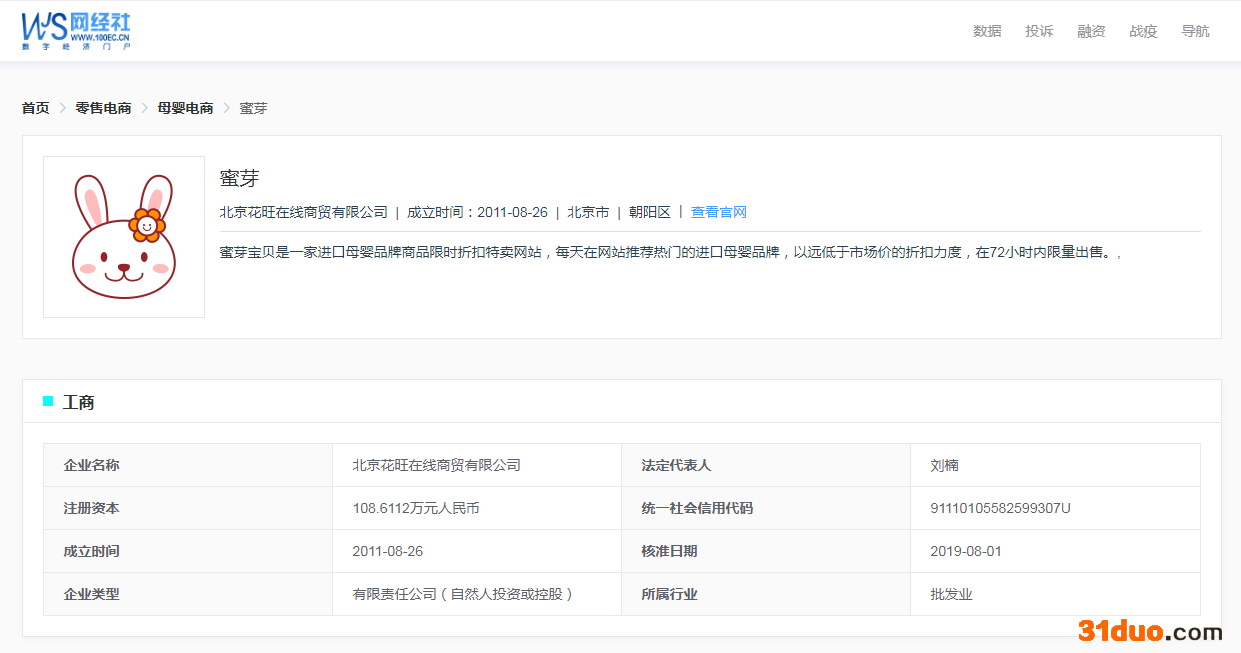Click the company name 北京花旺在线商贸有限公司 in table
The height and width of the screenshot is (653, 1241).
[x=436, y=465]
